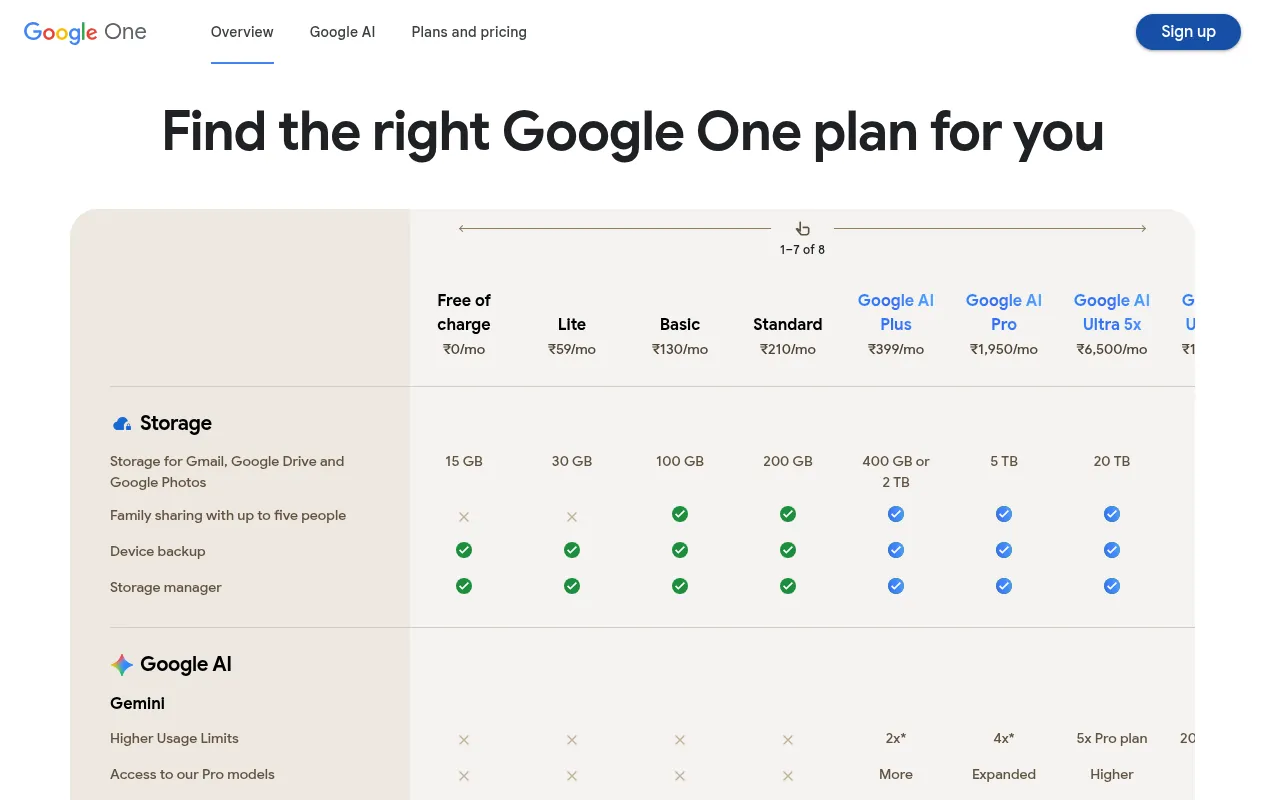Click Family sharing cross icon for Free of charge
1280x800 pixels.
click(464, 517)
